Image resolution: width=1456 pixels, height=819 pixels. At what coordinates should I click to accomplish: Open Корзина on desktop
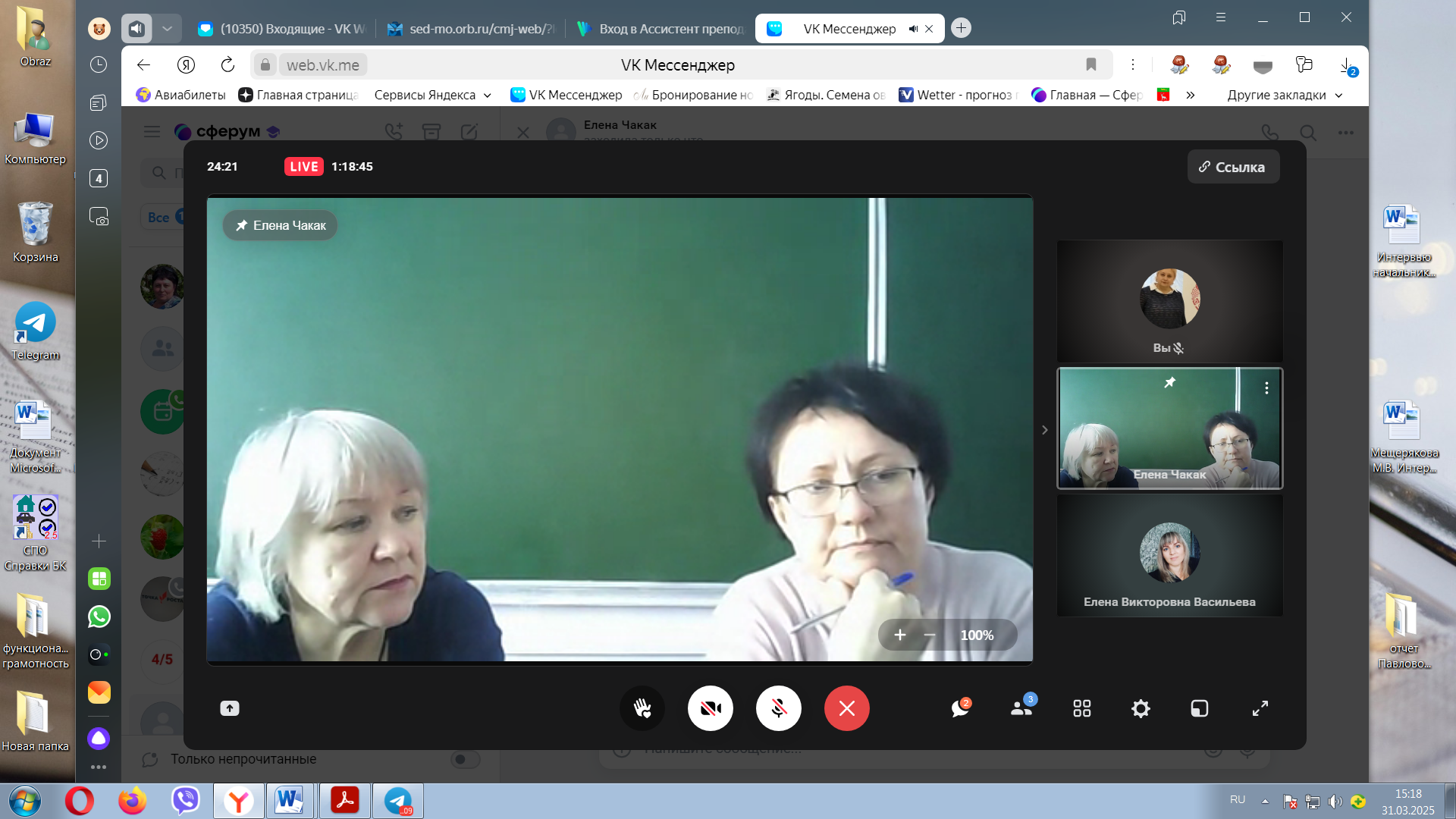click(x=35, y=231)
